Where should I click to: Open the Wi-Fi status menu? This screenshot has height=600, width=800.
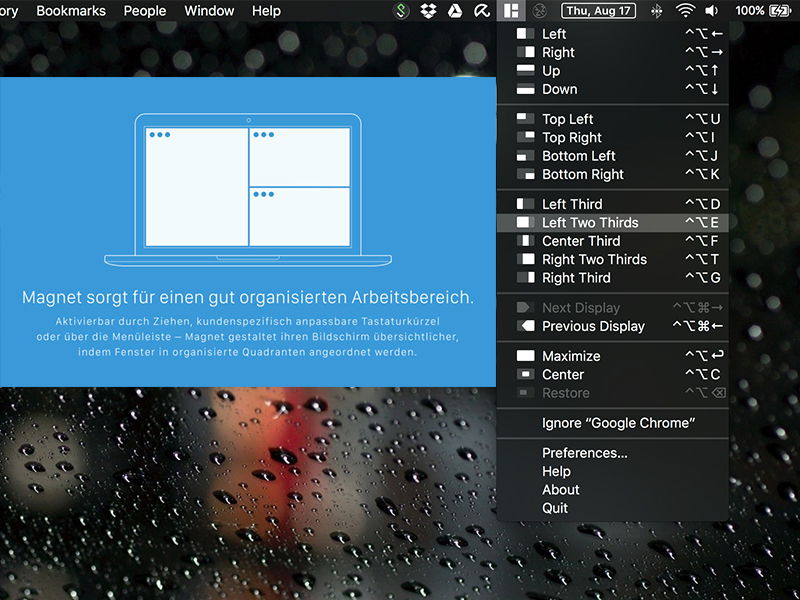pyautogui.click(x=685, y=11)
